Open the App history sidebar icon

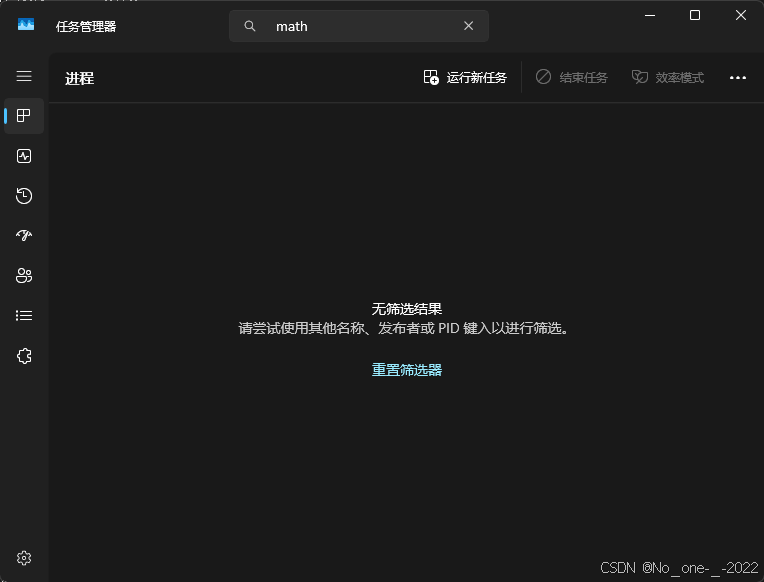pyautogui.click(x=24, y=196)
